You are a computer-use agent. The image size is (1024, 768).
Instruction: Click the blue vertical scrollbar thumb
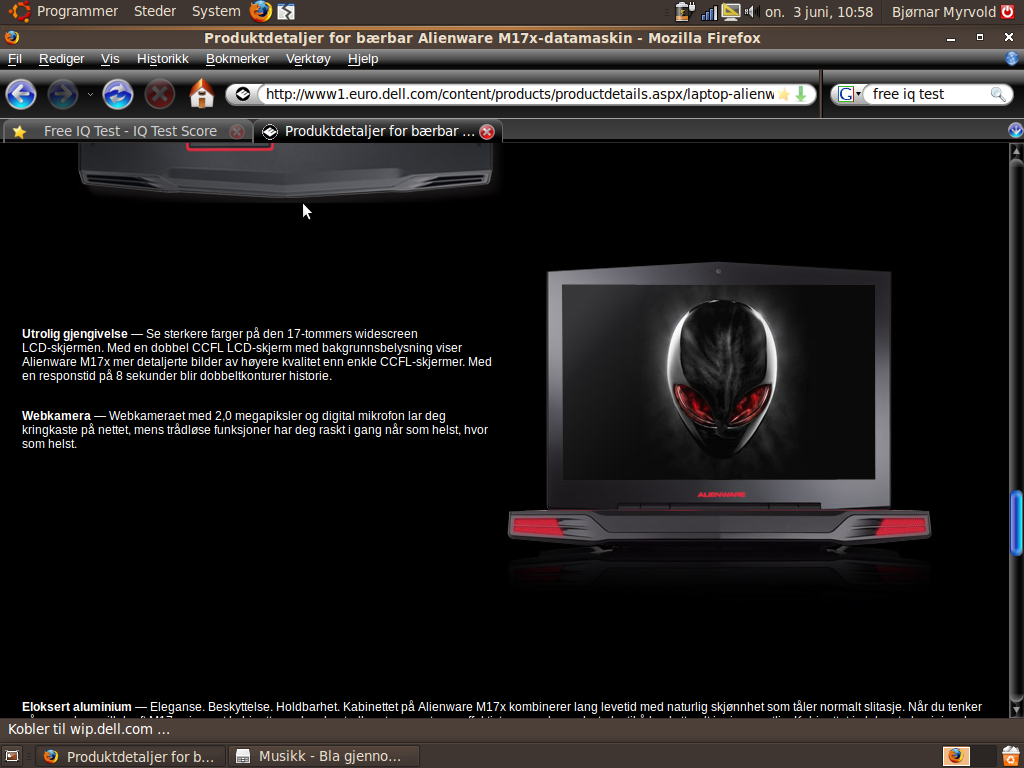click(1016, 523)
